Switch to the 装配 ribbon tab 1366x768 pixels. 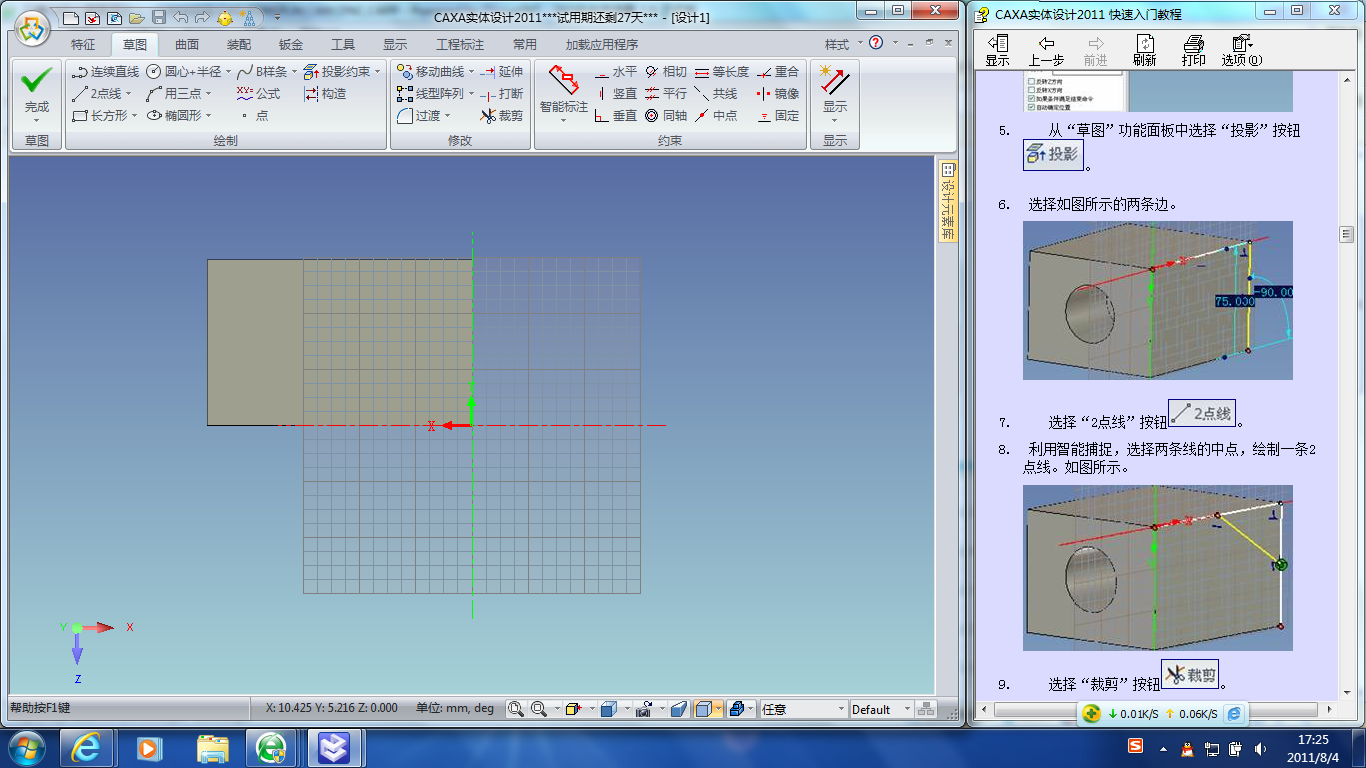(x=239, y=45)
